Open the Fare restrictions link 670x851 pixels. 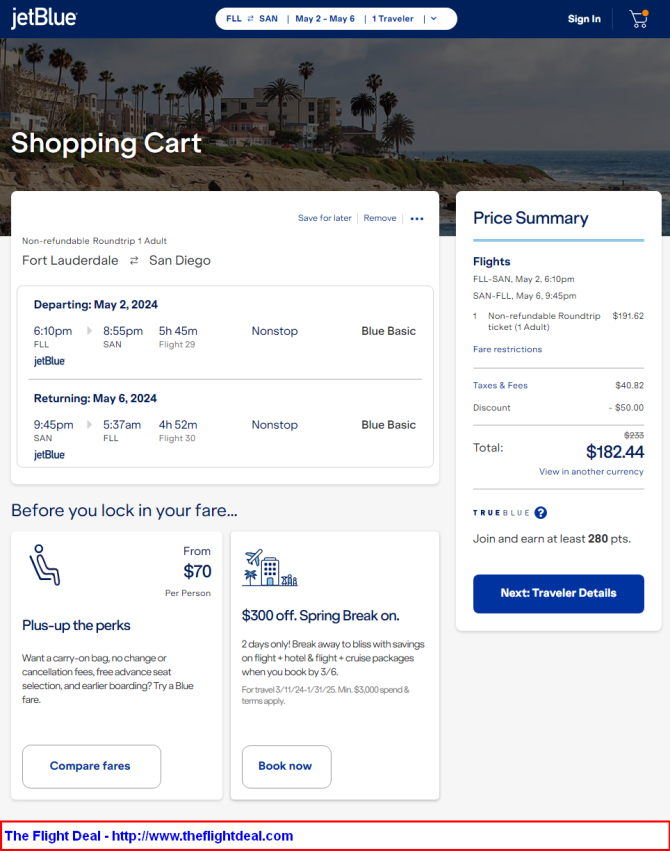pyautogui.click(x=507, y=350)
